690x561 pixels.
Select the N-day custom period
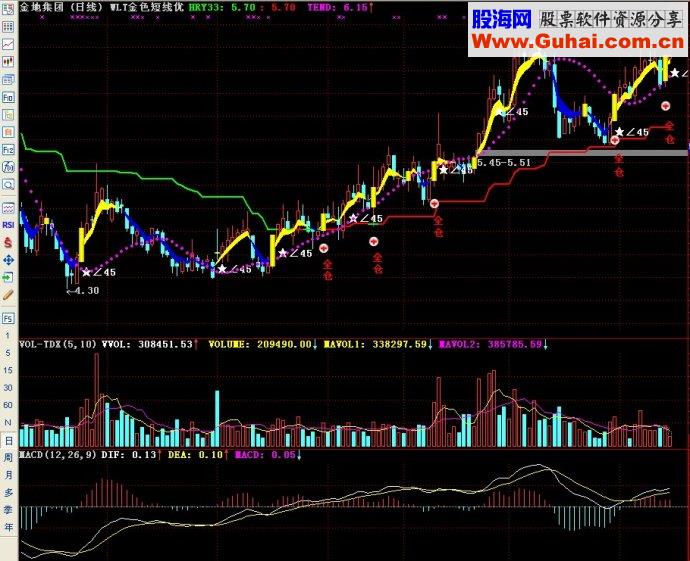pyautogui.click(x=8, y=422)
